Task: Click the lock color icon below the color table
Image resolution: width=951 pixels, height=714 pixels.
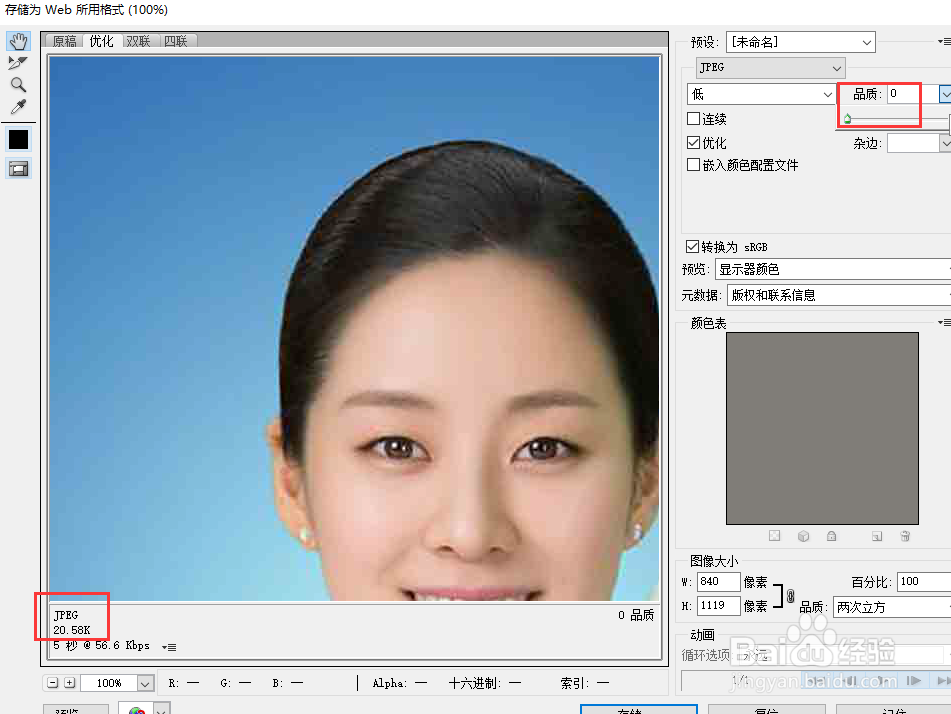Action: pos(832,536)
